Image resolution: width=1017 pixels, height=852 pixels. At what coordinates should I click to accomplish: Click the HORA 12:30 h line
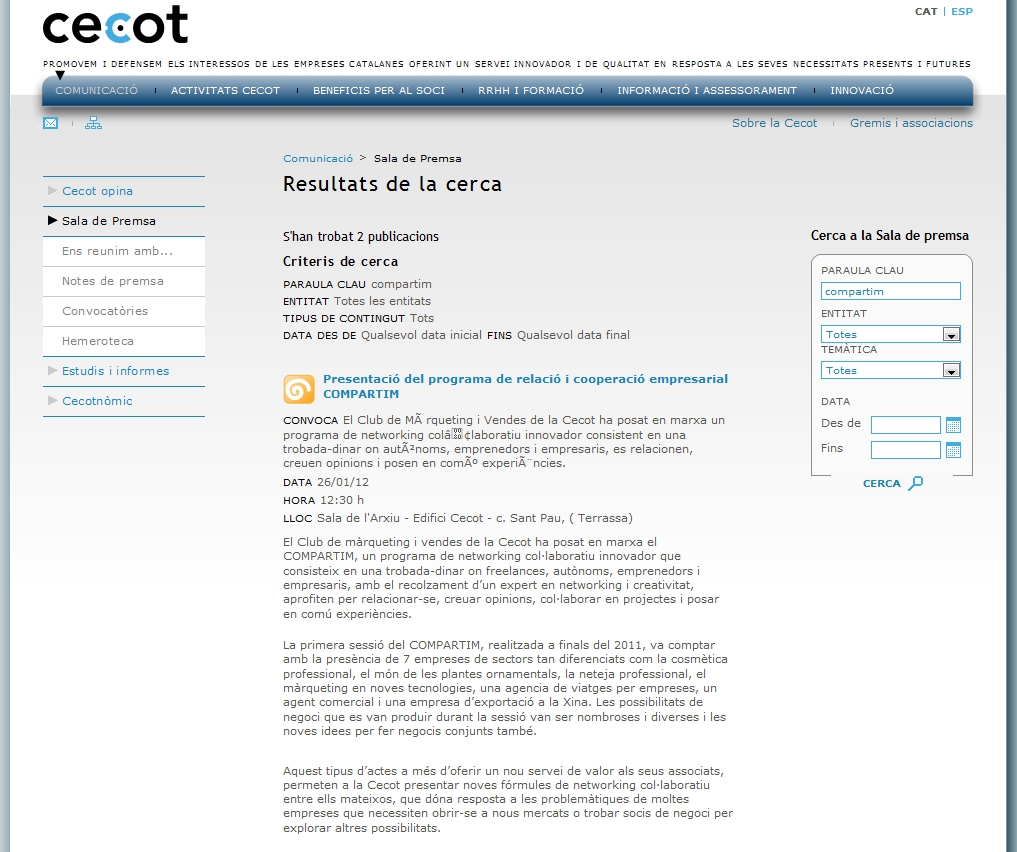coord(323,500)
